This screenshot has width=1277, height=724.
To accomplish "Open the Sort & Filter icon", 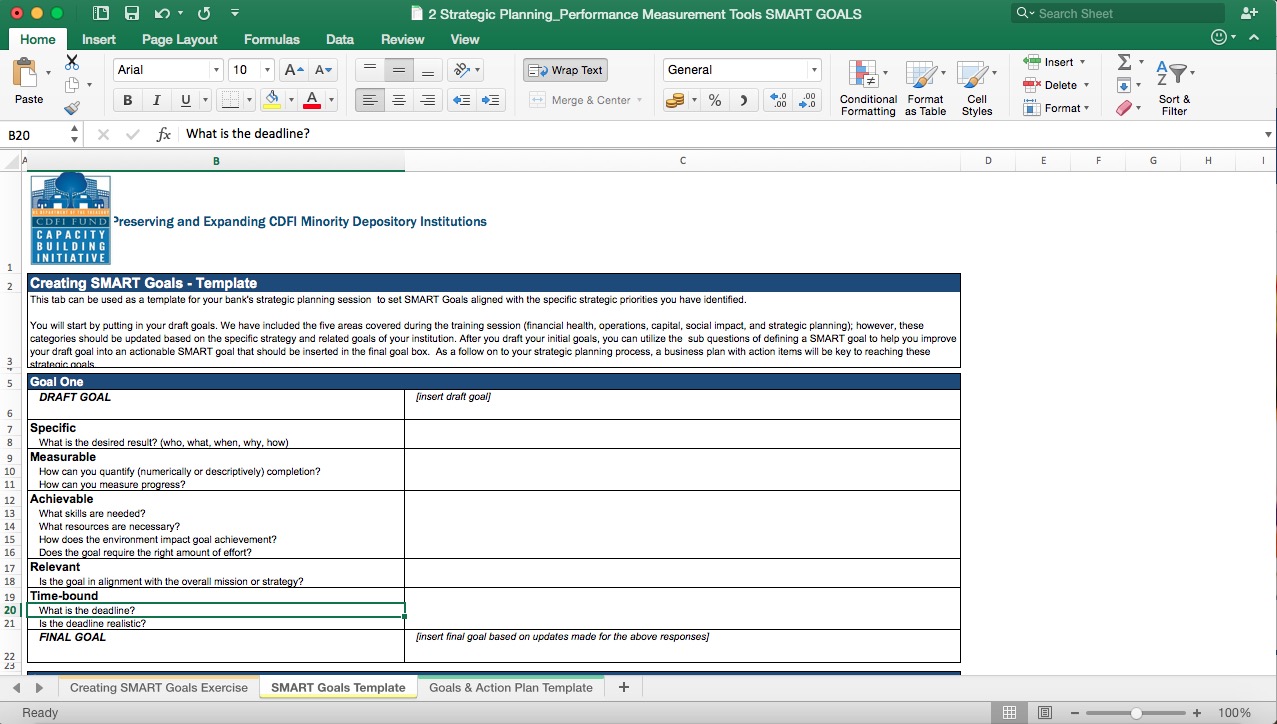I will point(1173,86).
